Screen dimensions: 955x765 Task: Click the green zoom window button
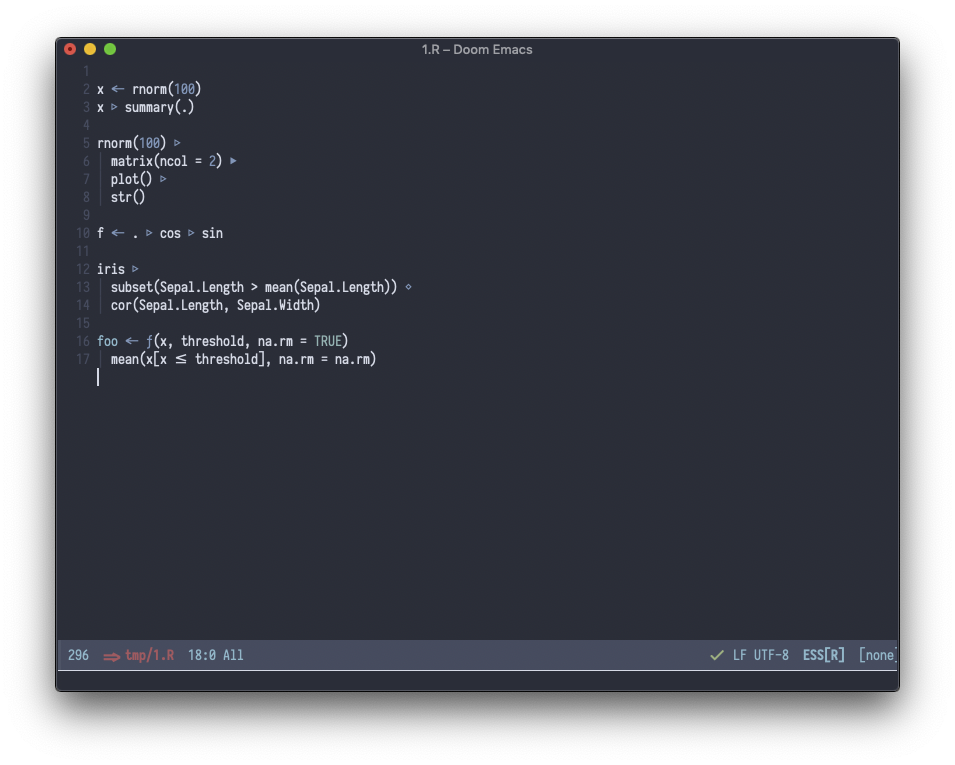point(110,49)
